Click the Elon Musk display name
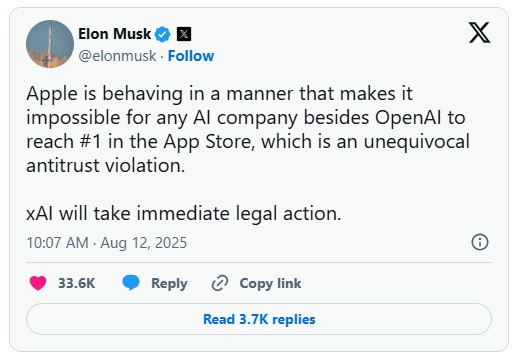This screenshot has height=360, width=520. (x=115, y=34)
